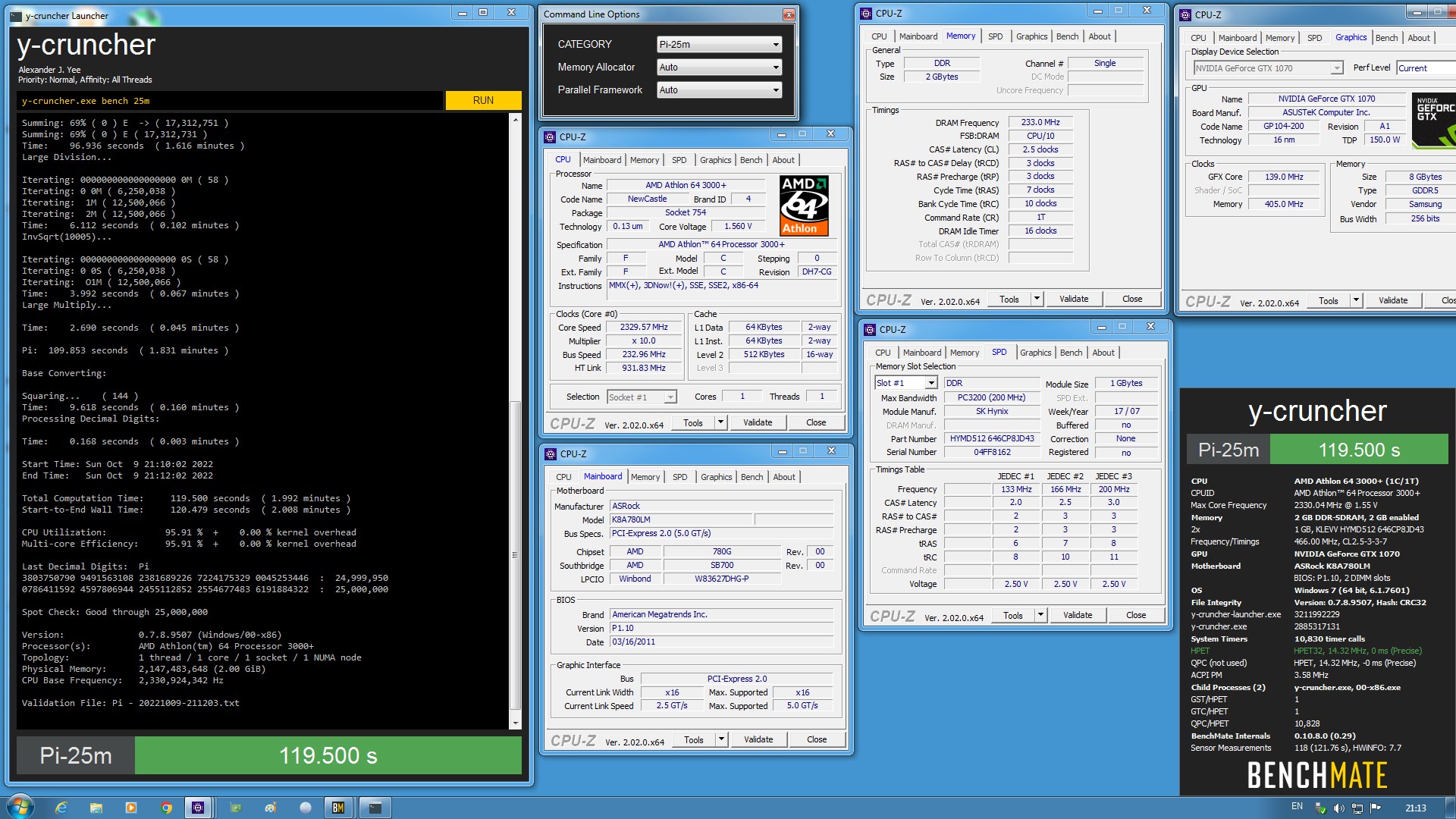Launch Internet Explorer from taskbar
The image size is (1456, 819).
click(61, 808)
